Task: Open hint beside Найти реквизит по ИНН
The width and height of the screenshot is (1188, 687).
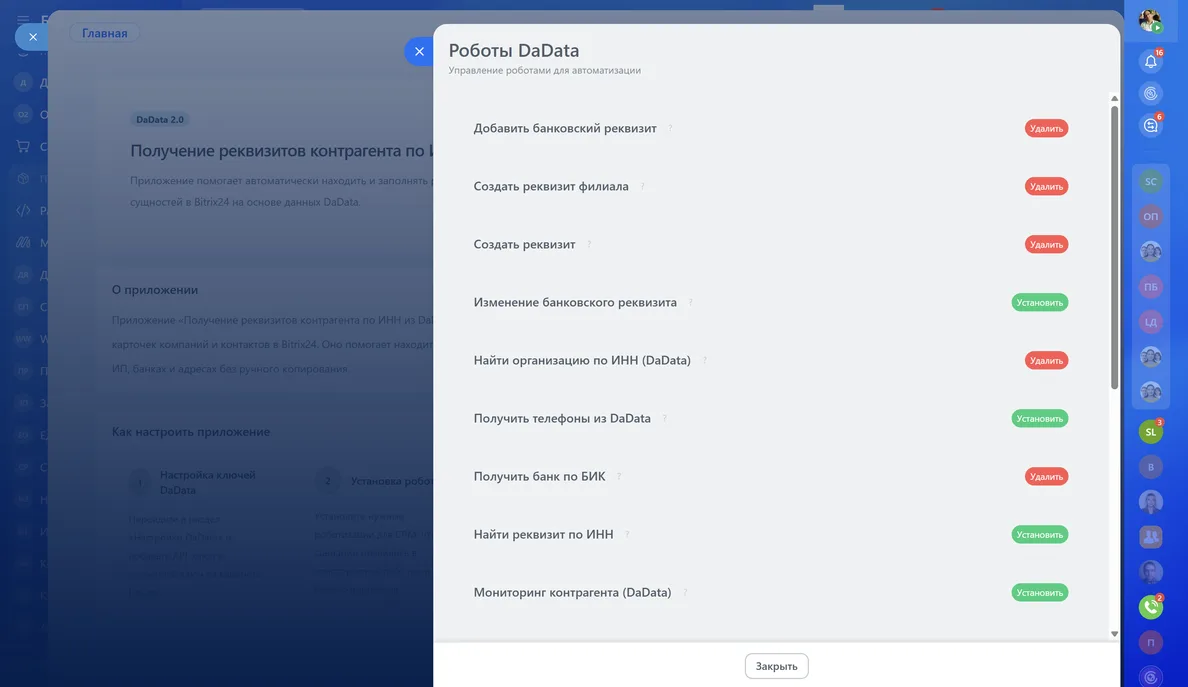Action: (627, 534)
